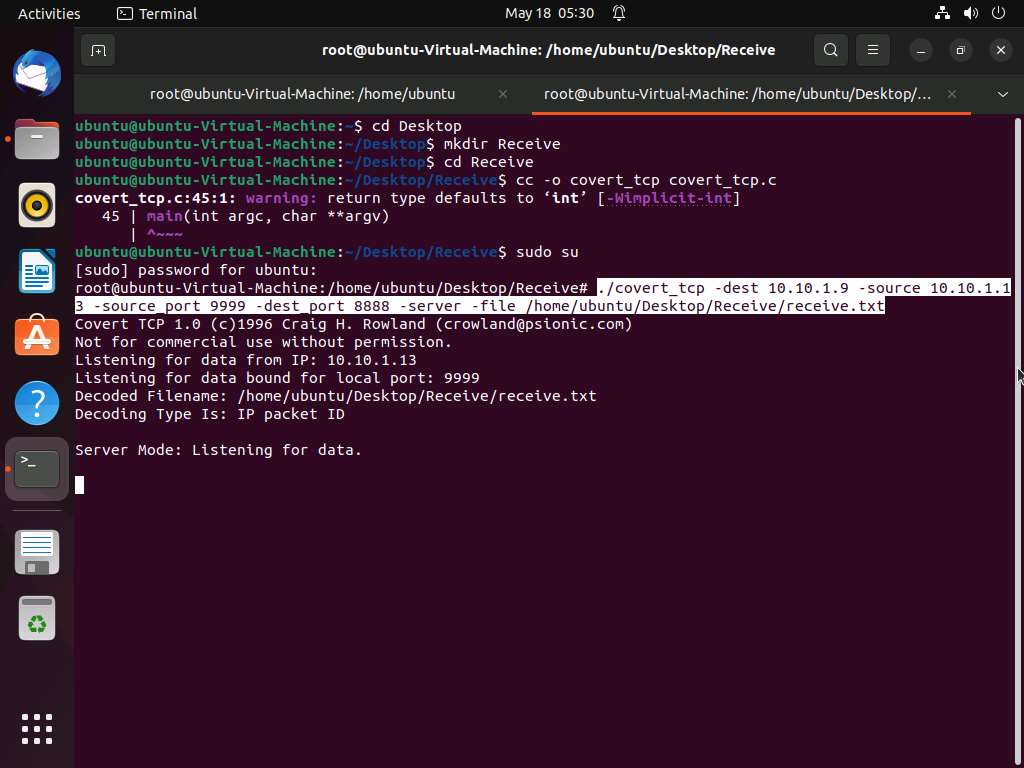Open the text editor in dock

tap(37, 552)
